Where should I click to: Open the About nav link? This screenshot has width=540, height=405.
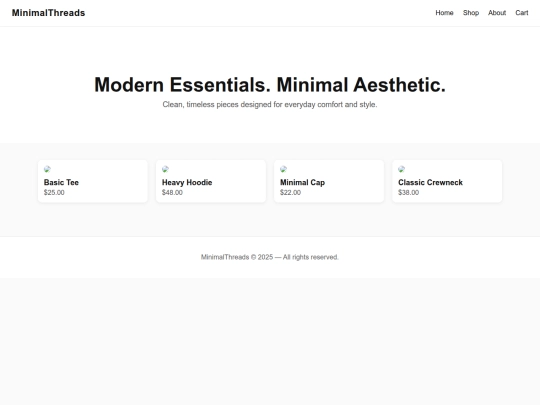click(x=497, y=13)
